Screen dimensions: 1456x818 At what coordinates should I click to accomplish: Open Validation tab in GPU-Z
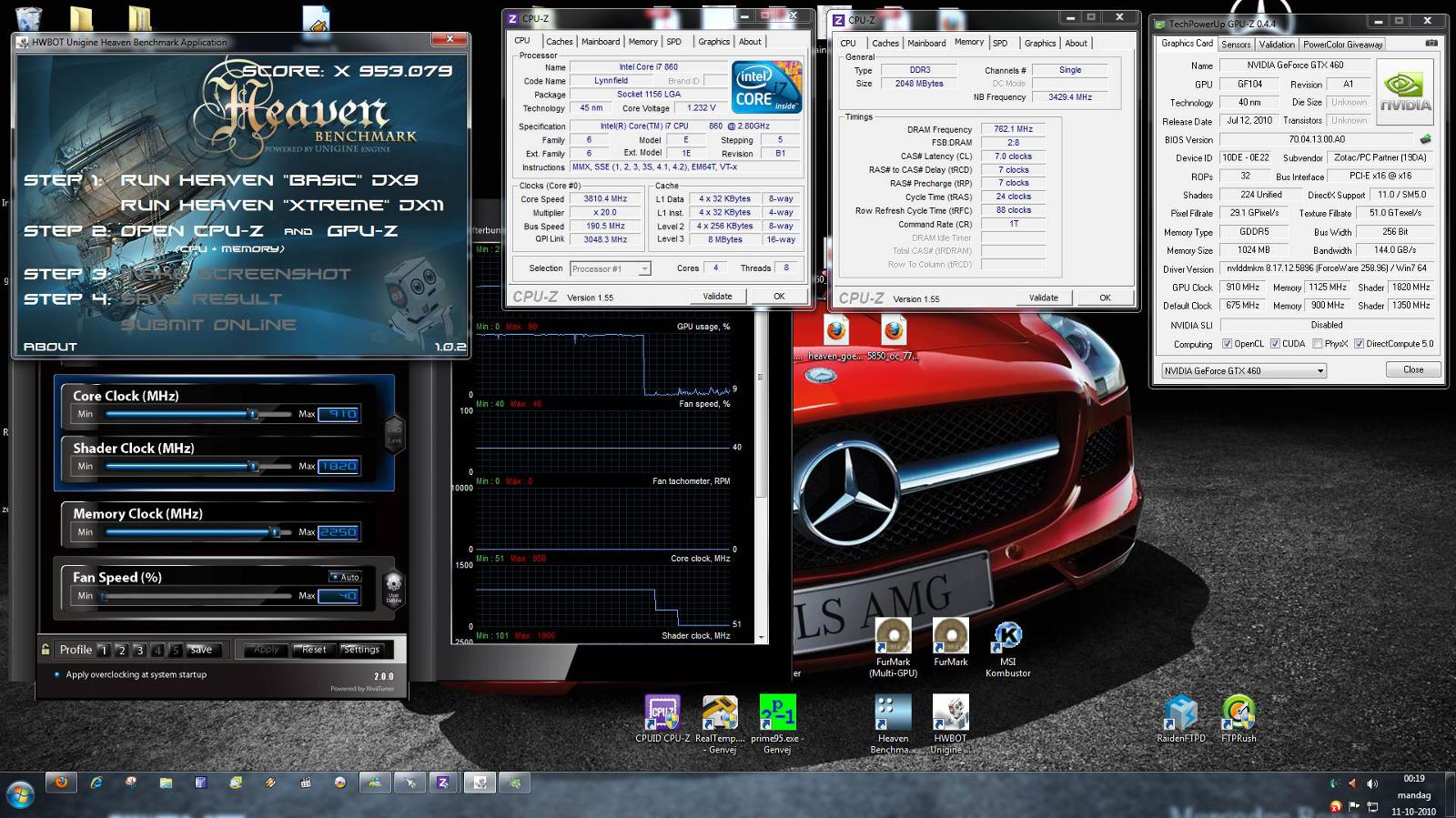(x=1277, y=44)
